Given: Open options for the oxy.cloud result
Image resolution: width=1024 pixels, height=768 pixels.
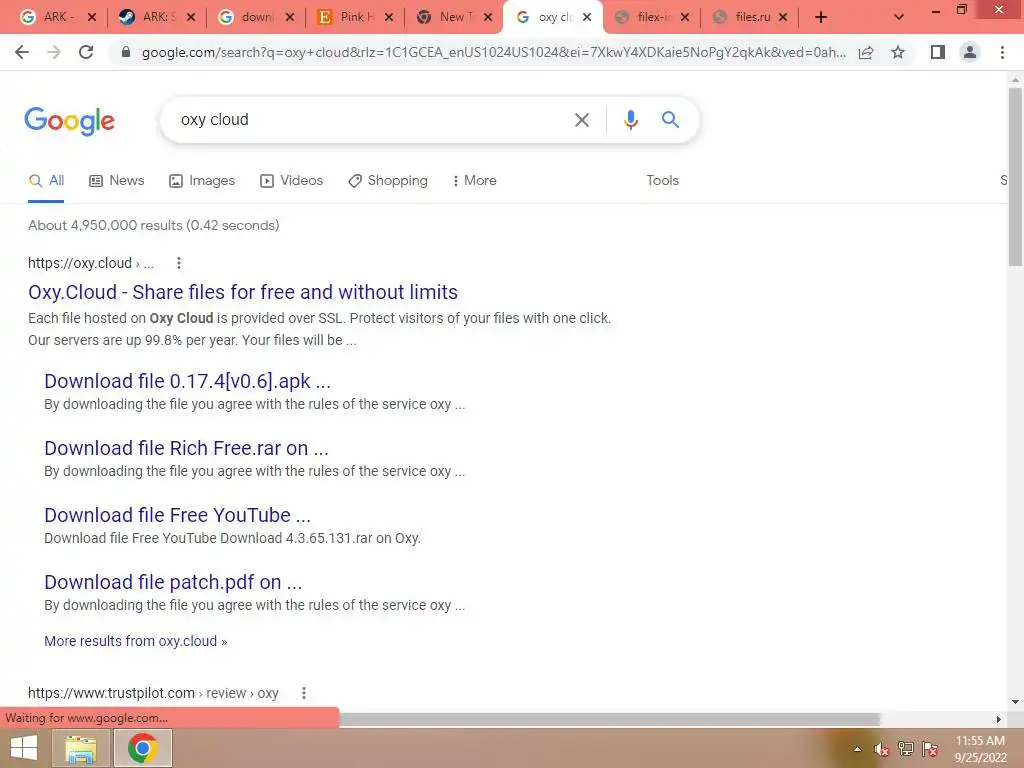Looking at the screenshot, I should 179,263.
